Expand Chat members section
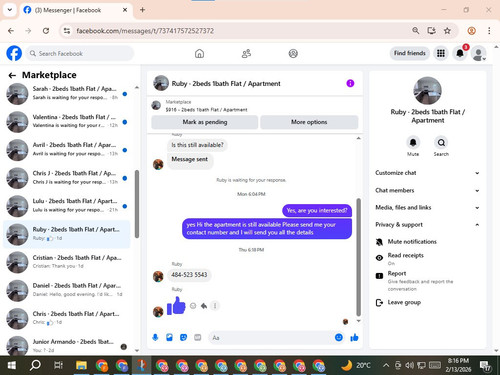The height and width of the screenshot is (375, 500). click(x=427, y=190)
